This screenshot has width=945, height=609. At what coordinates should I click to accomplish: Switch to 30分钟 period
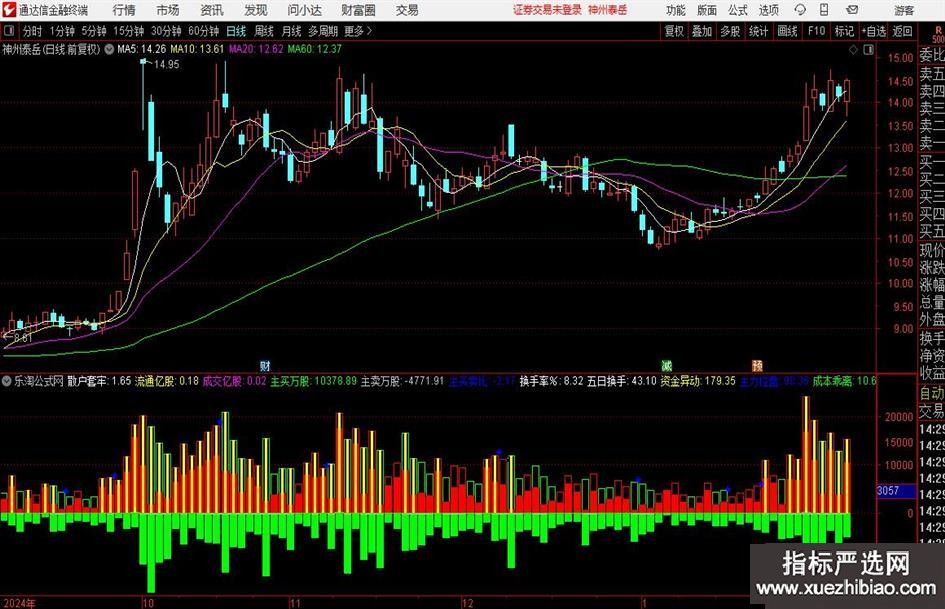[x=166, y=31]
